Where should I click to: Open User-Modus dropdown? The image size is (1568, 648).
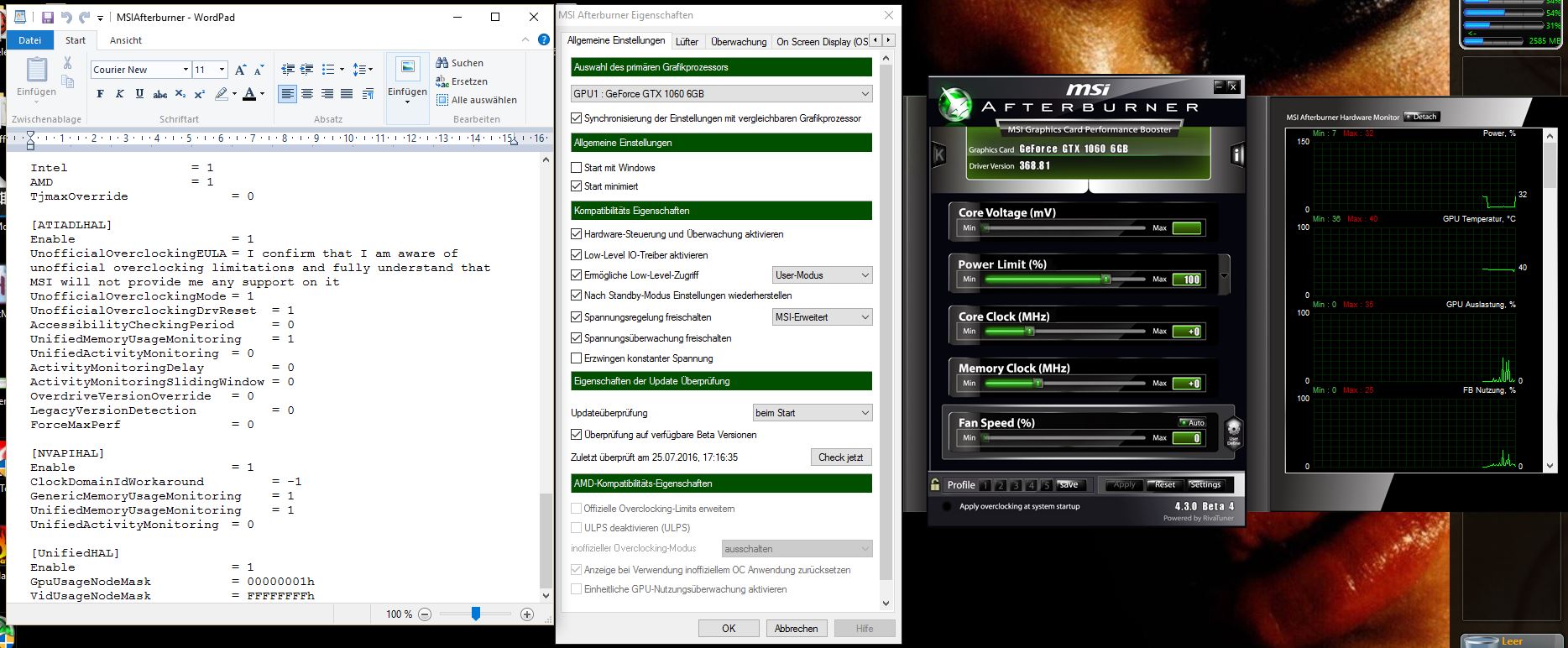823,275
